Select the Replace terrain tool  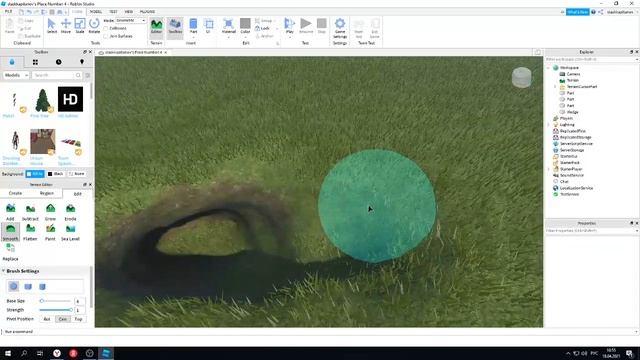pos(11,252)
